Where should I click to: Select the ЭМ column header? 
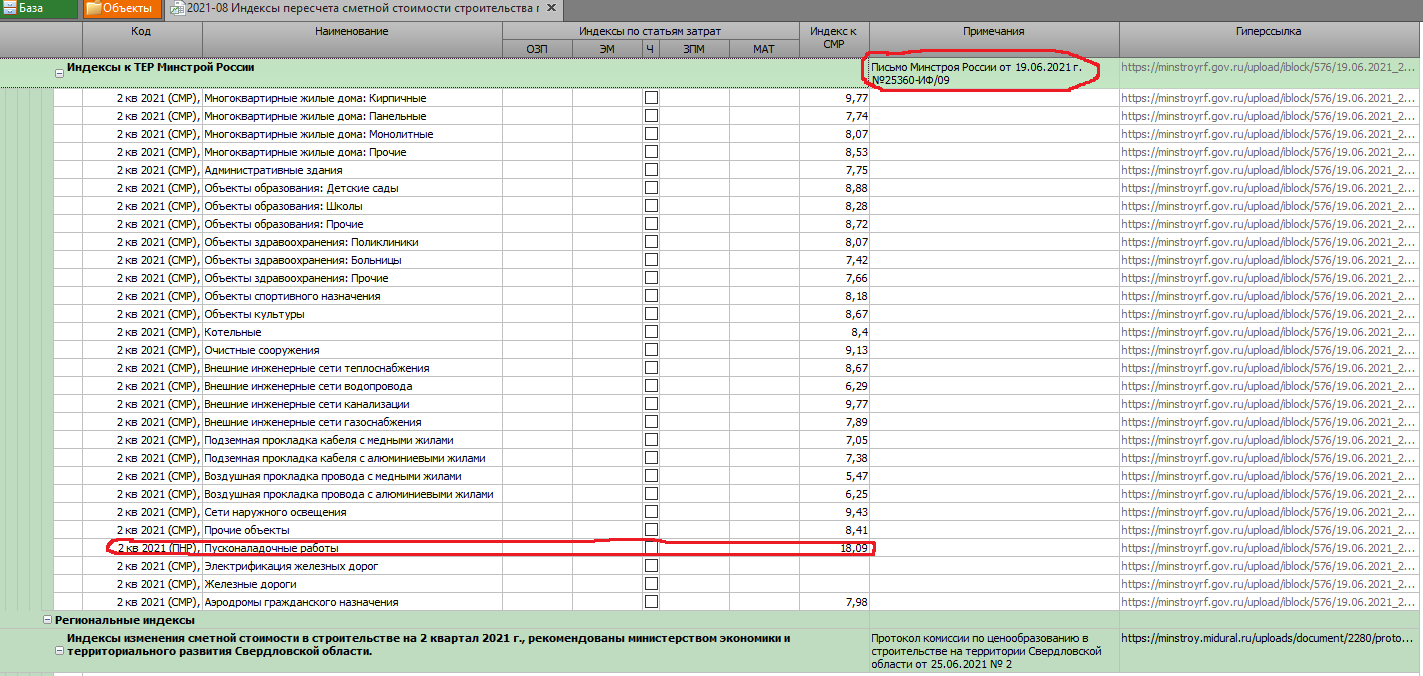point(607,48)
